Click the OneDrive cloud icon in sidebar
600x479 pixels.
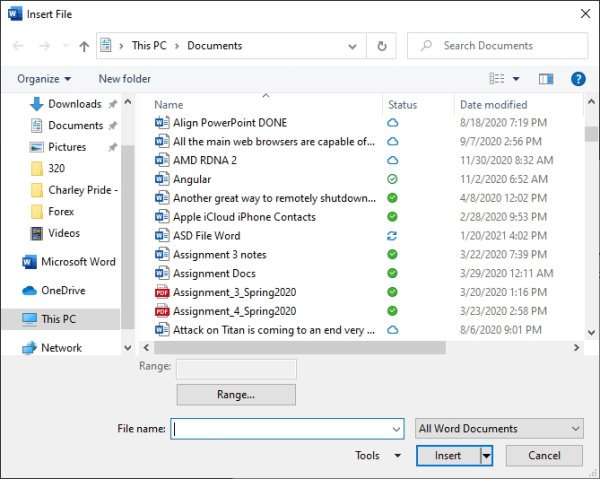29,291
